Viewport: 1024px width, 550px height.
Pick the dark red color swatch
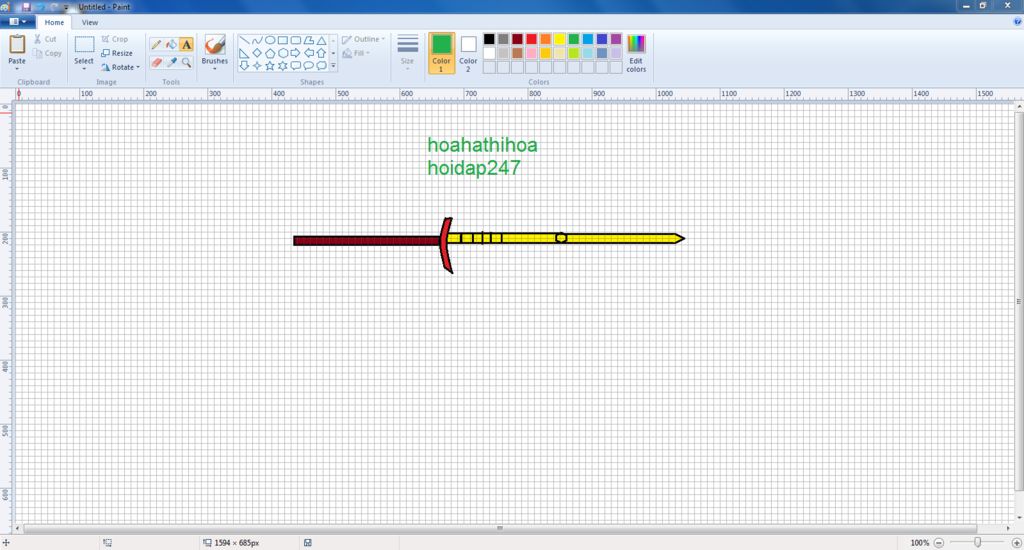click(x=517, y=39)
